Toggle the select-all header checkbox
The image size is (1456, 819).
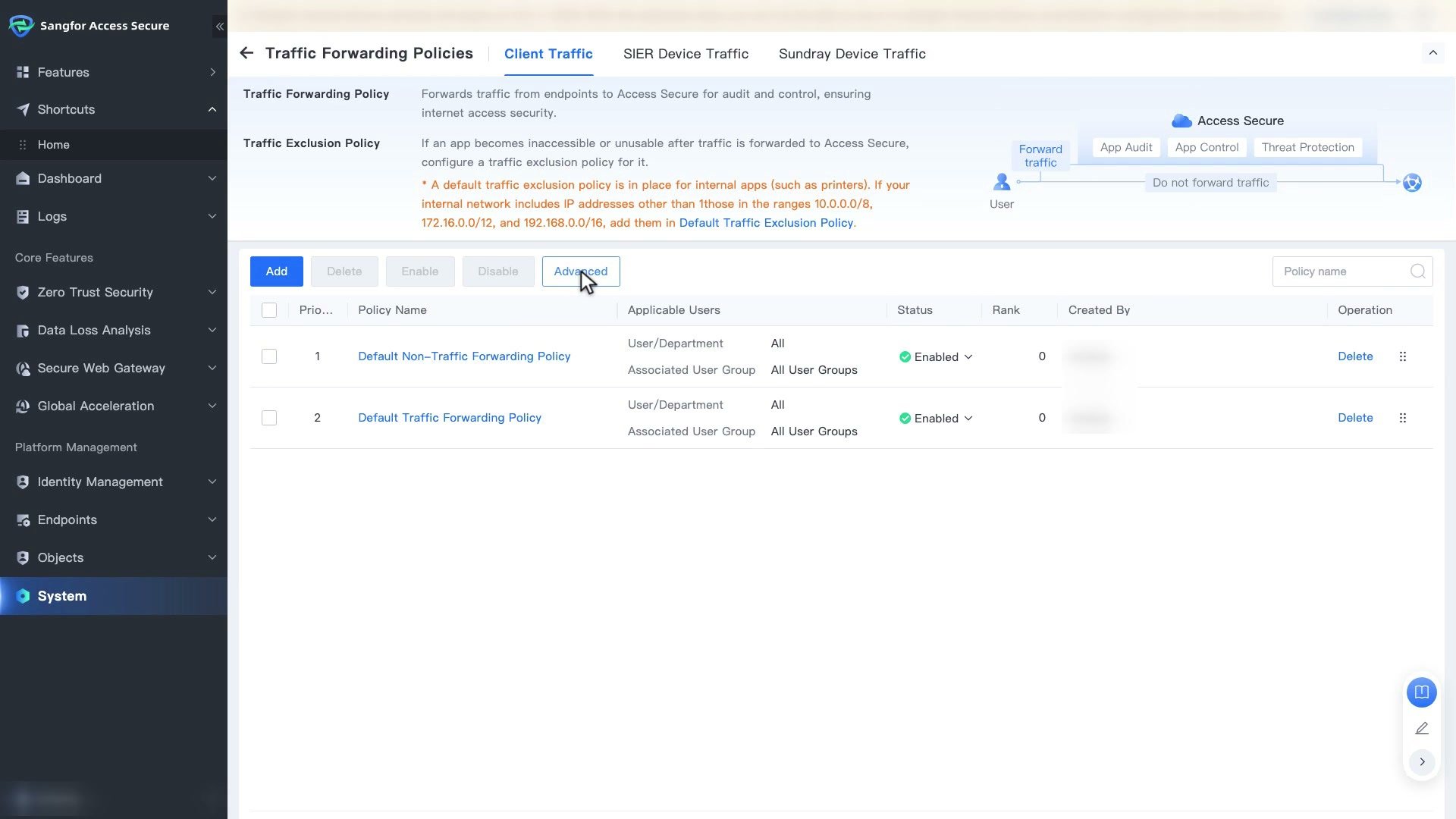(x=269, y=310)
